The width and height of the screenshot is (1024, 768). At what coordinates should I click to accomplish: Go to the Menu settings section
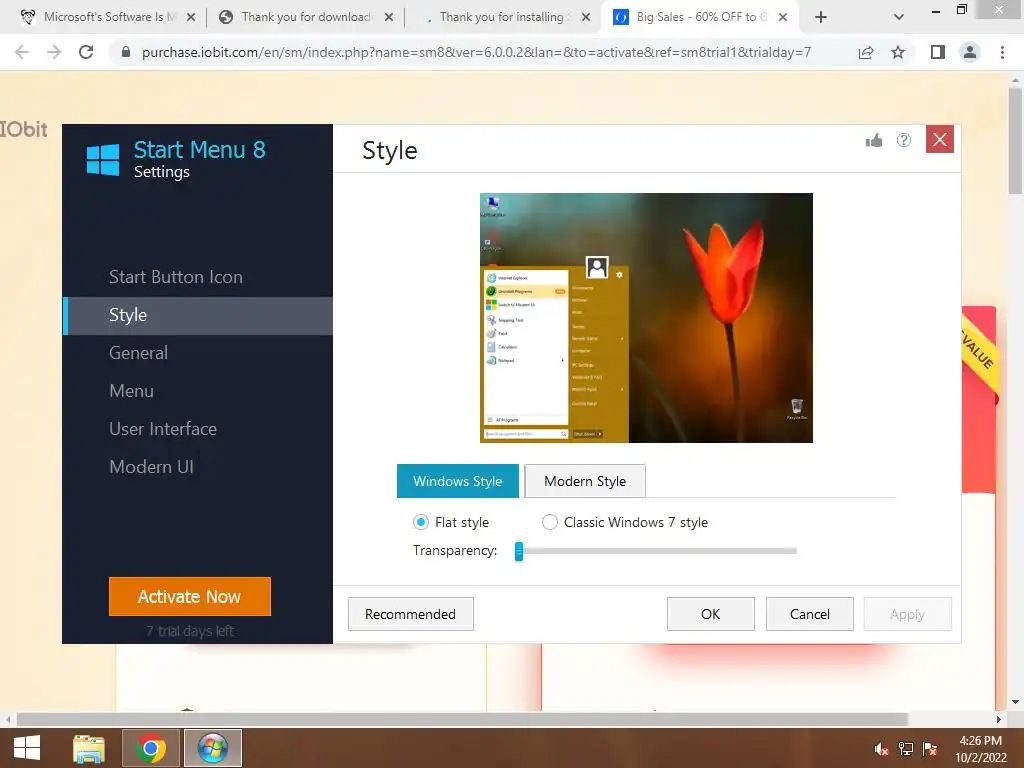tap(131, 391)
